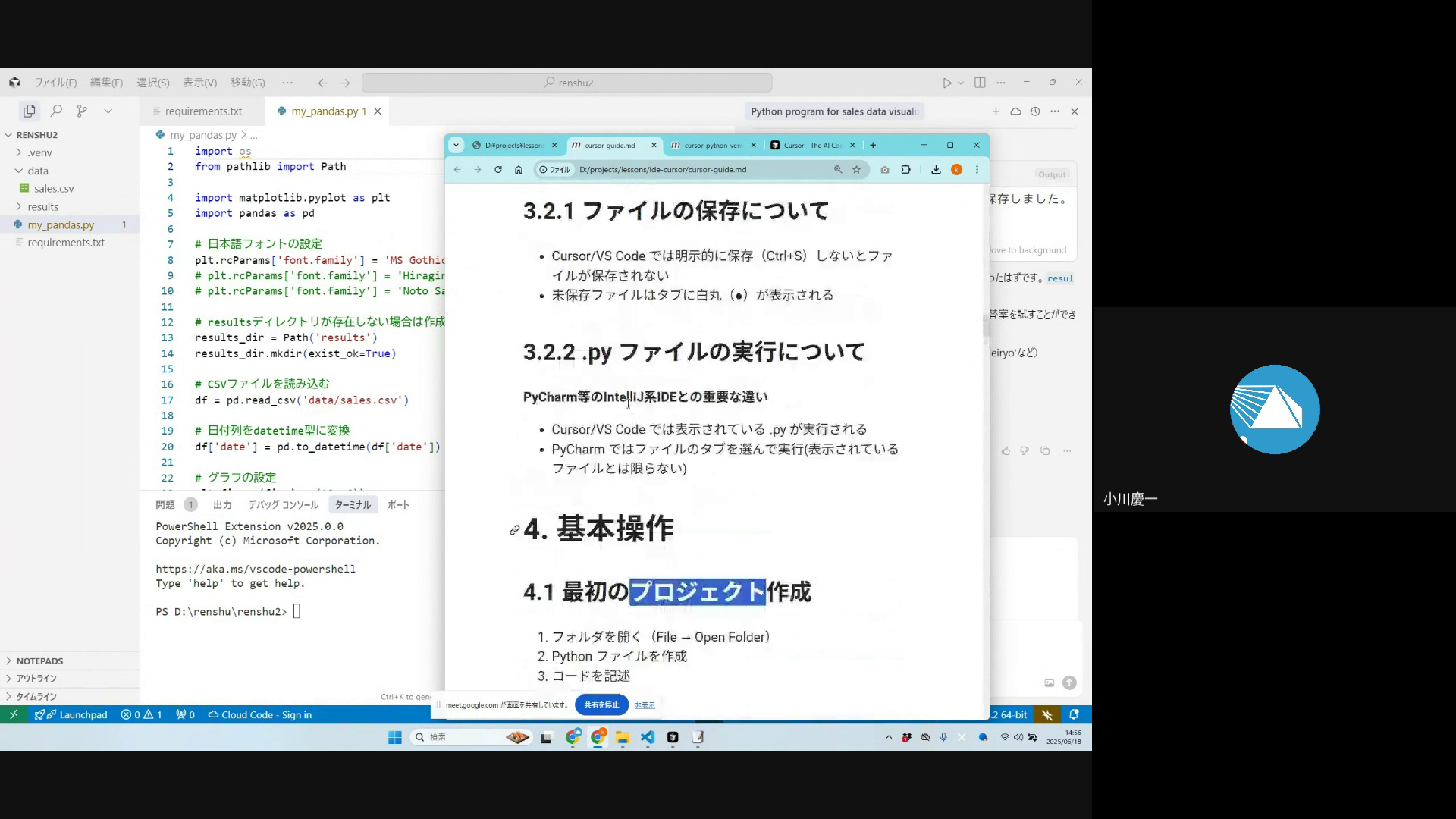Viewport: 1456px width, 819px height.
Task: Open browser downloads icon
Action: pyautogui.click(x=936, y=170)
